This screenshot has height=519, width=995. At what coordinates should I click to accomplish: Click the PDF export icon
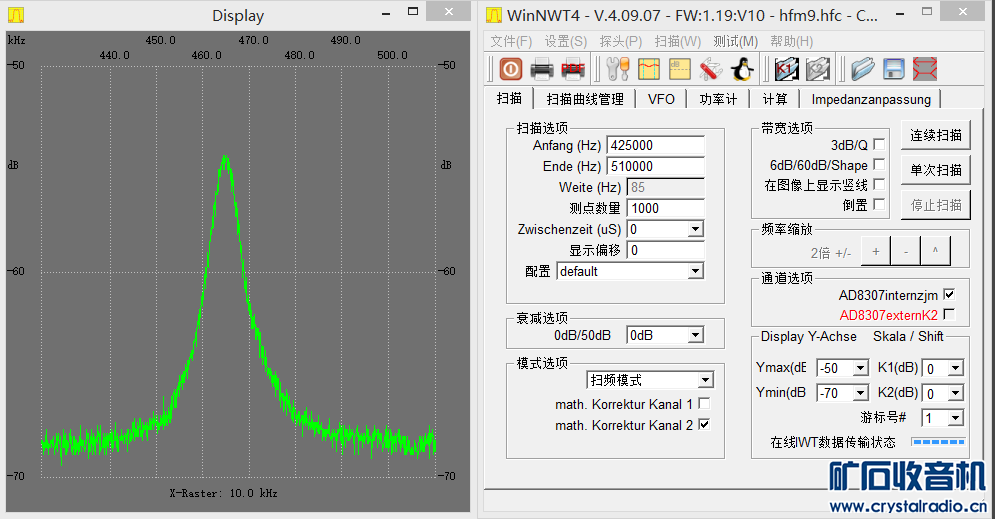(572, 69)
